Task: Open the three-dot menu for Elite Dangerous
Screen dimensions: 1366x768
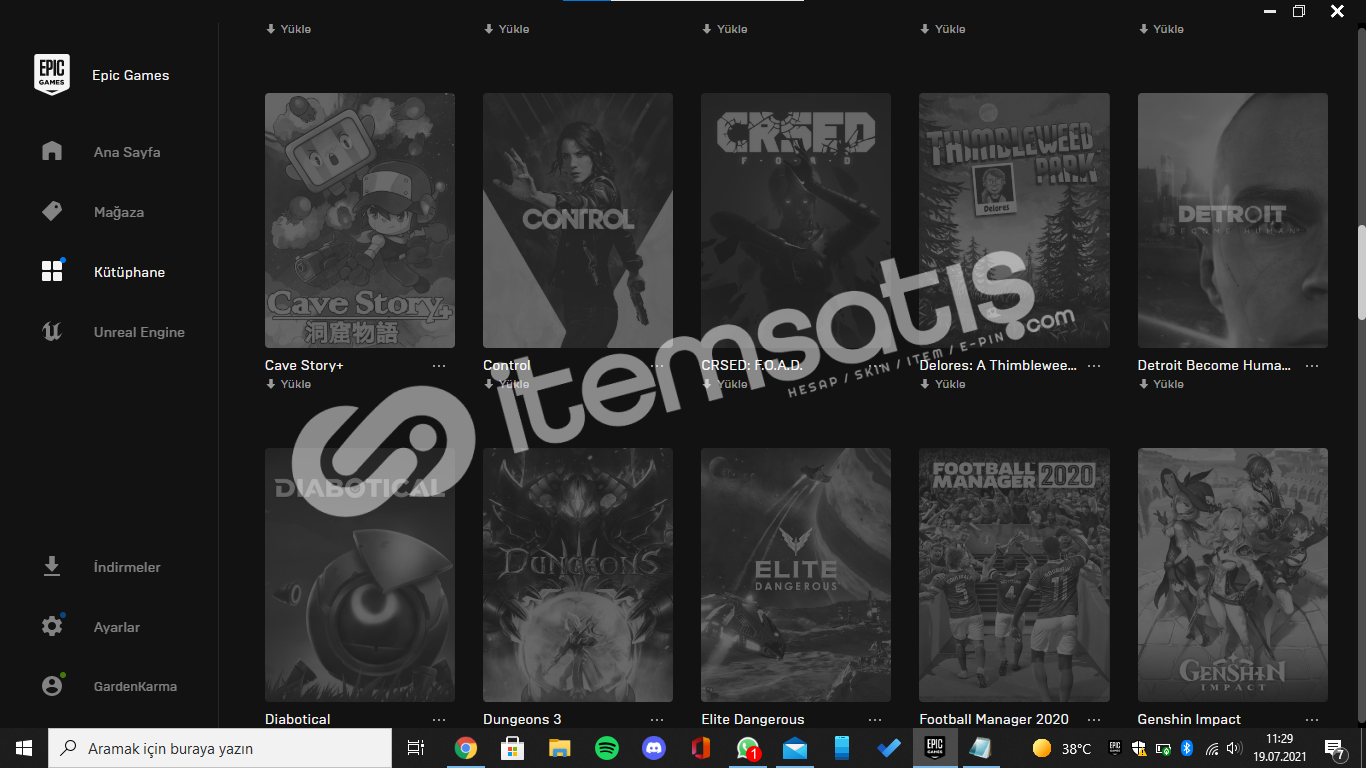Action: pyautogui.click(x=875, y=720)
